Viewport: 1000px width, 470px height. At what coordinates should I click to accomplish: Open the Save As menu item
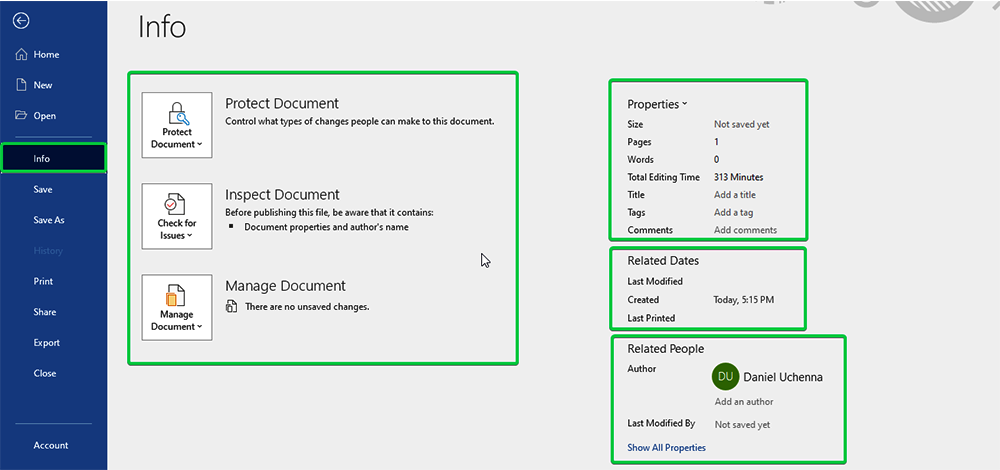[48, 220]
